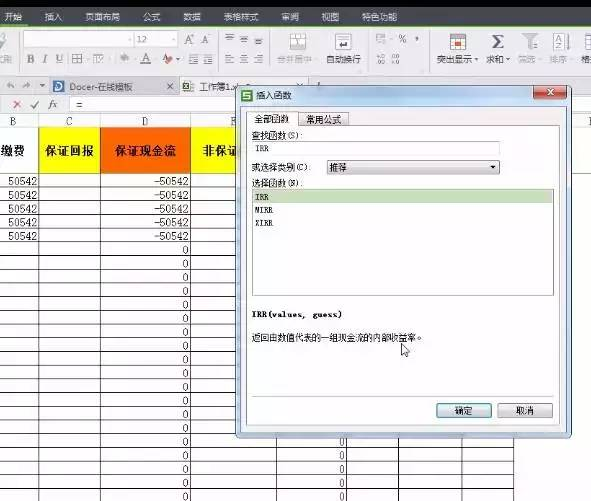Open the font size 12 dropdown

173,39
